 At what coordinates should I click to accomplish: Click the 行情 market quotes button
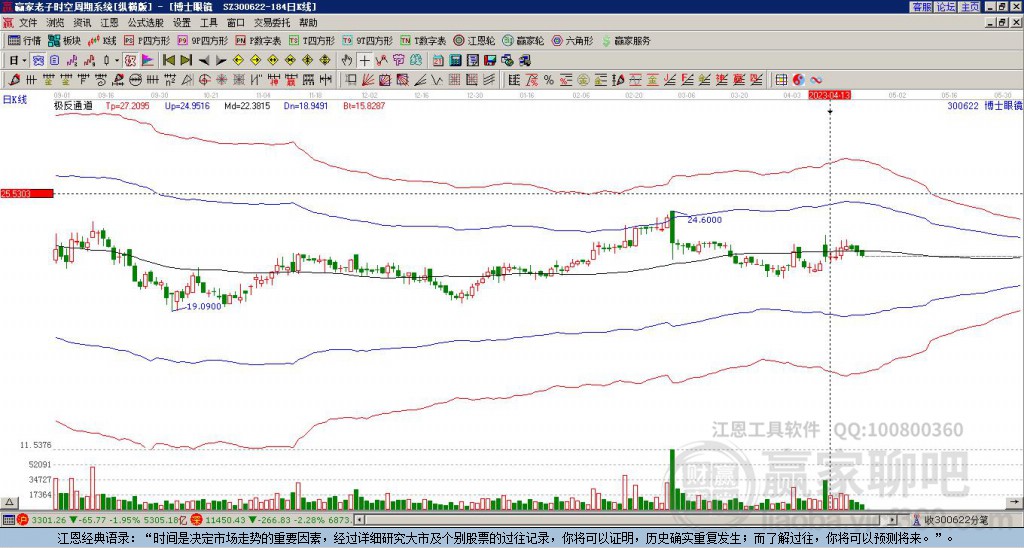24,40
